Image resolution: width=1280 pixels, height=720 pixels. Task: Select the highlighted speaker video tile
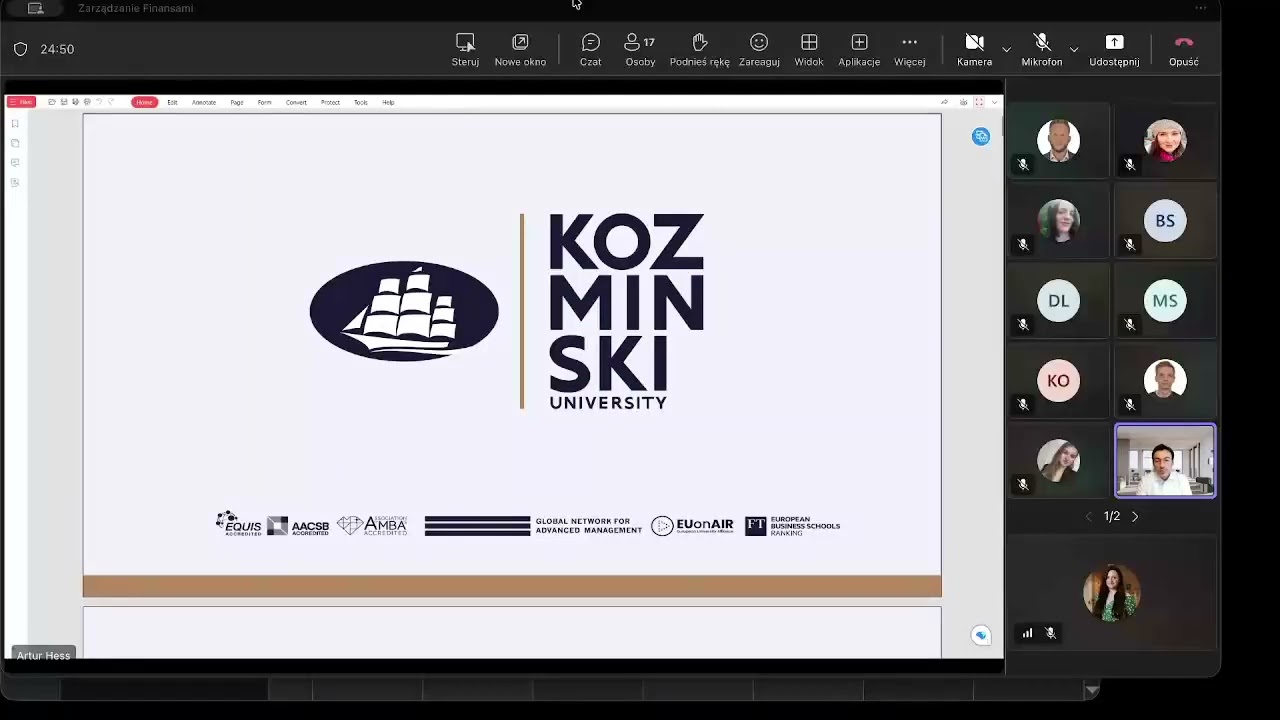(x=1165, y=461)
